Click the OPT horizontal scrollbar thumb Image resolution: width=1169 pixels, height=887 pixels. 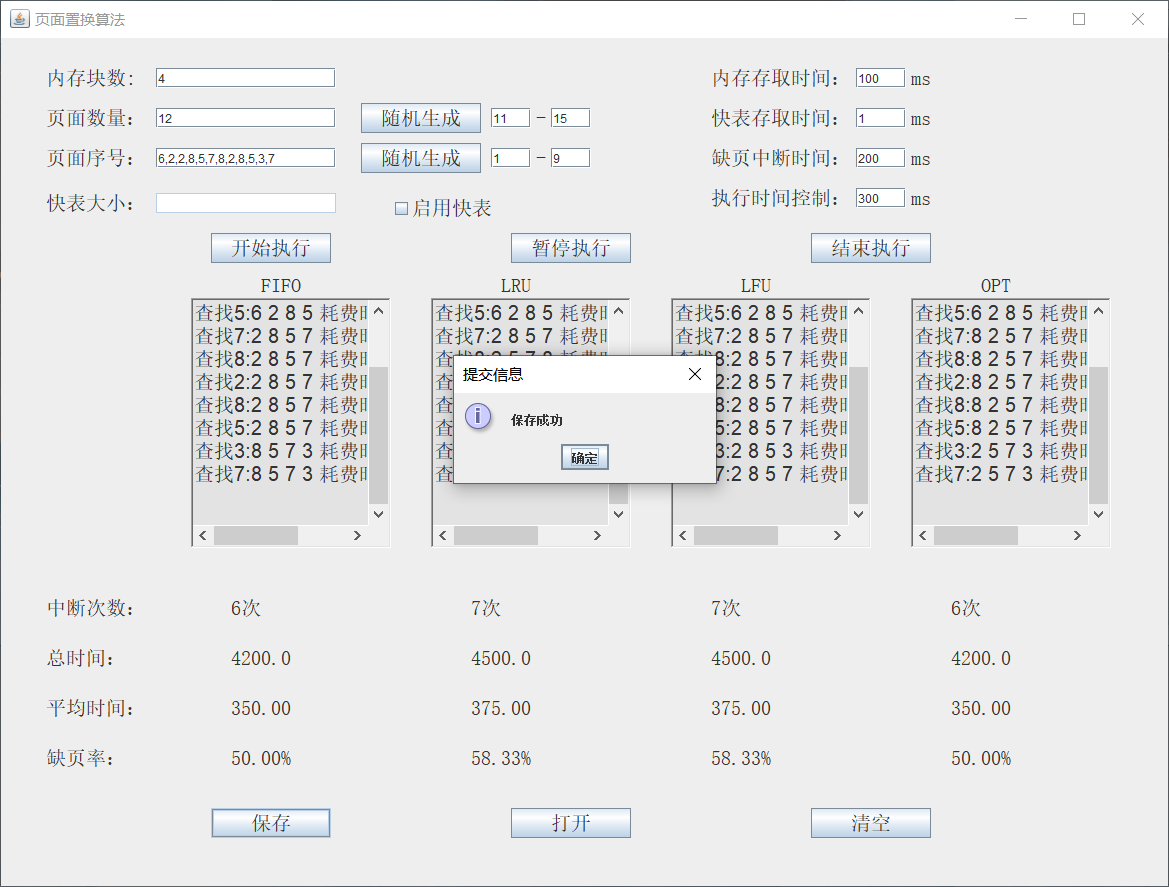click(x=976, y=535)
